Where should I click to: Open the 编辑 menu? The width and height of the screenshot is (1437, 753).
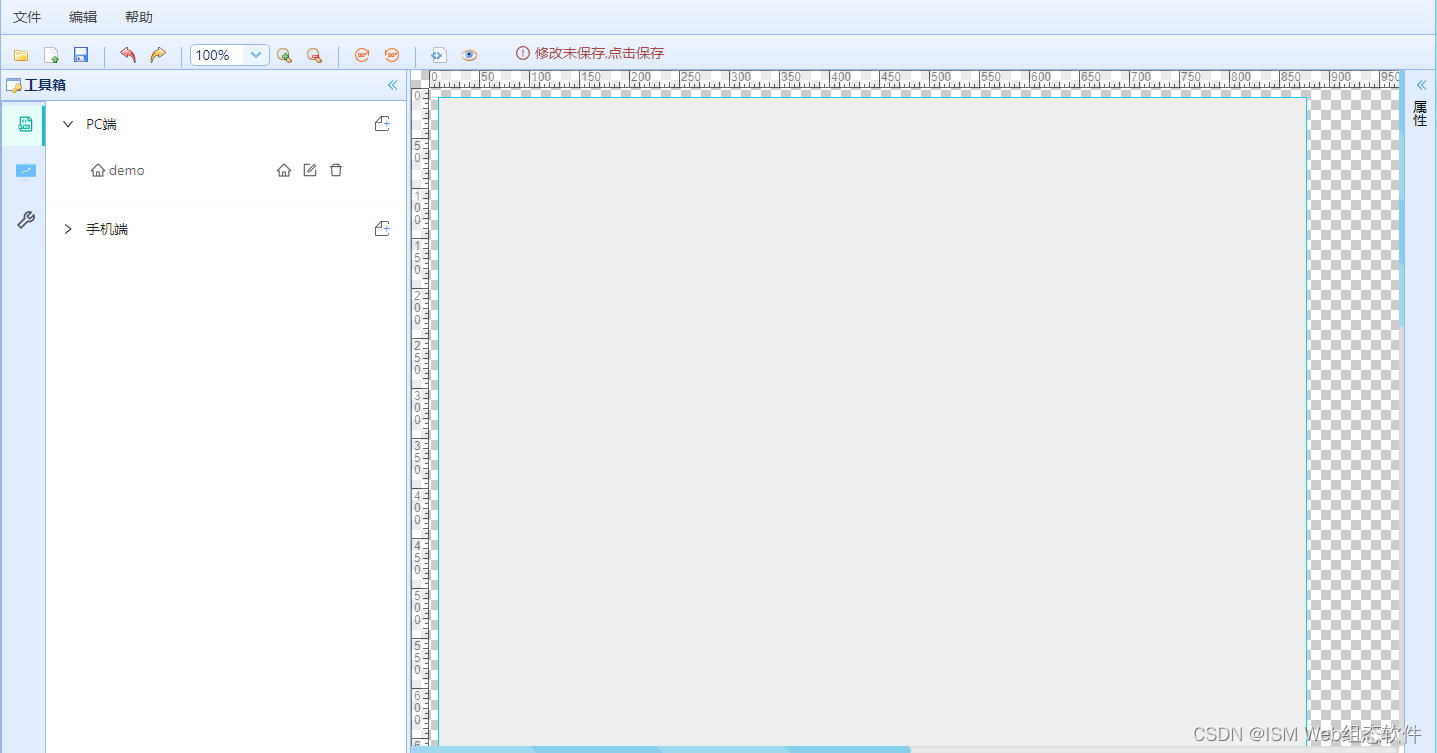[83, 17]
